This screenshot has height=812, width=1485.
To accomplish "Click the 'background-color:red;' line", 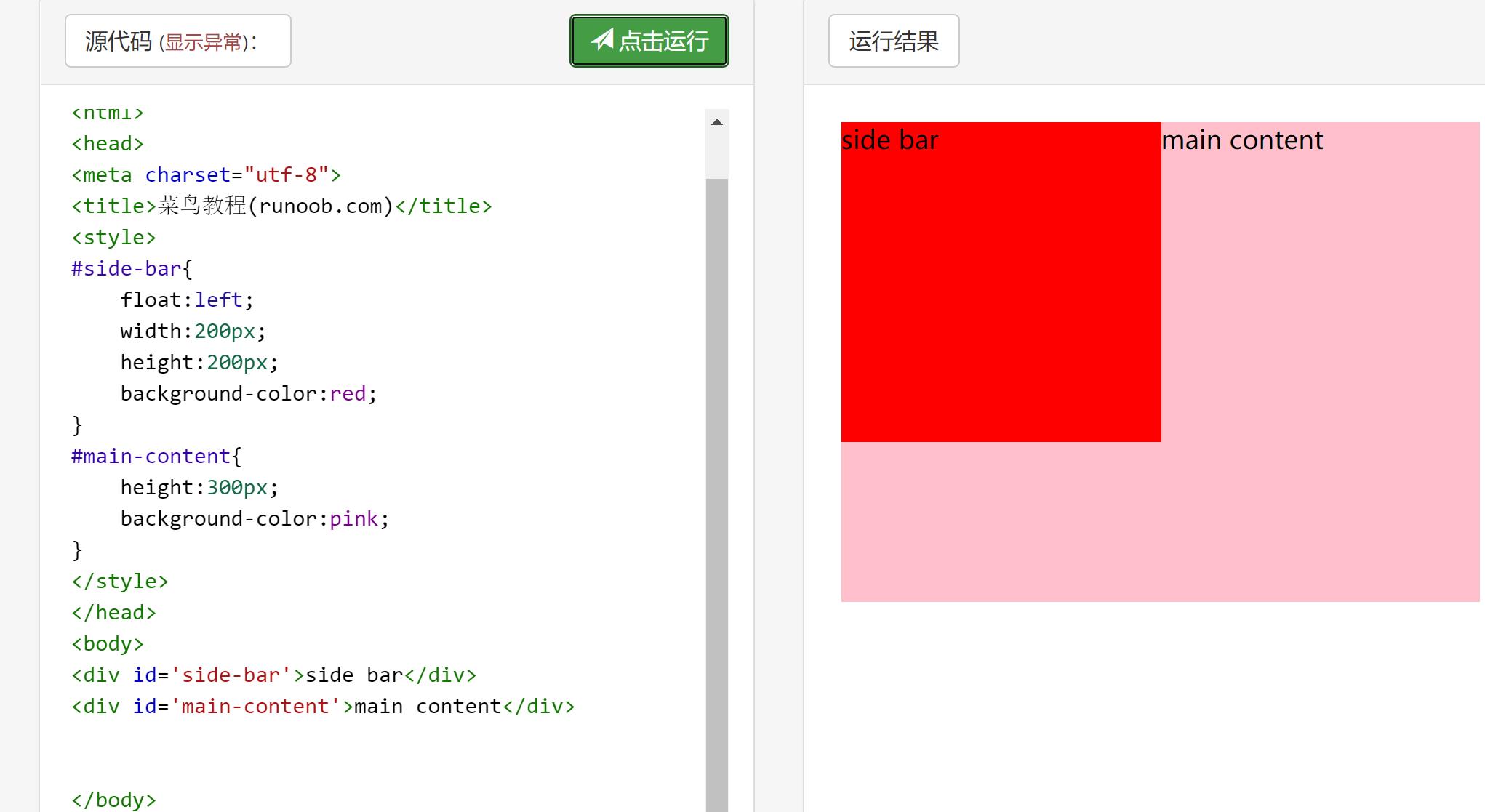I will coord(248,394).
